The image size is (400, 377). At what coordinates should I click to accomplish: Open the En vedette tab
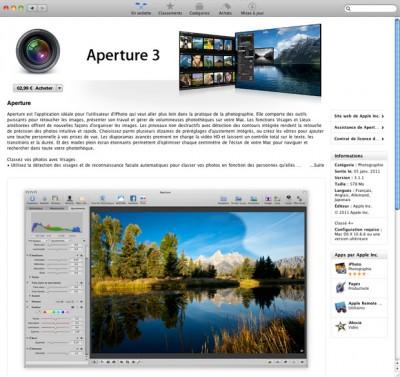click(141, 8)
